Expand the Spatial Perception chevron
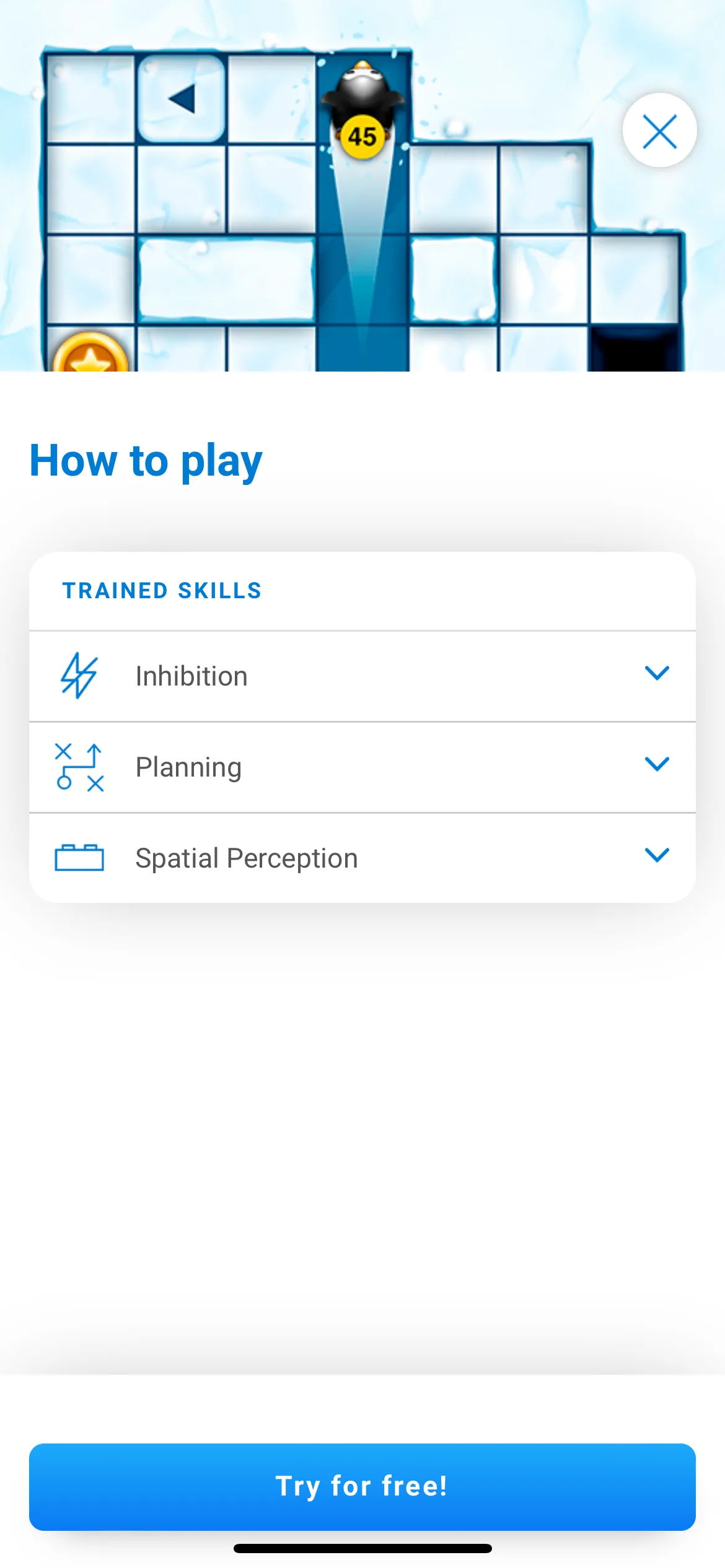Viewport: 725px width, 1568px height. point(657,855)
